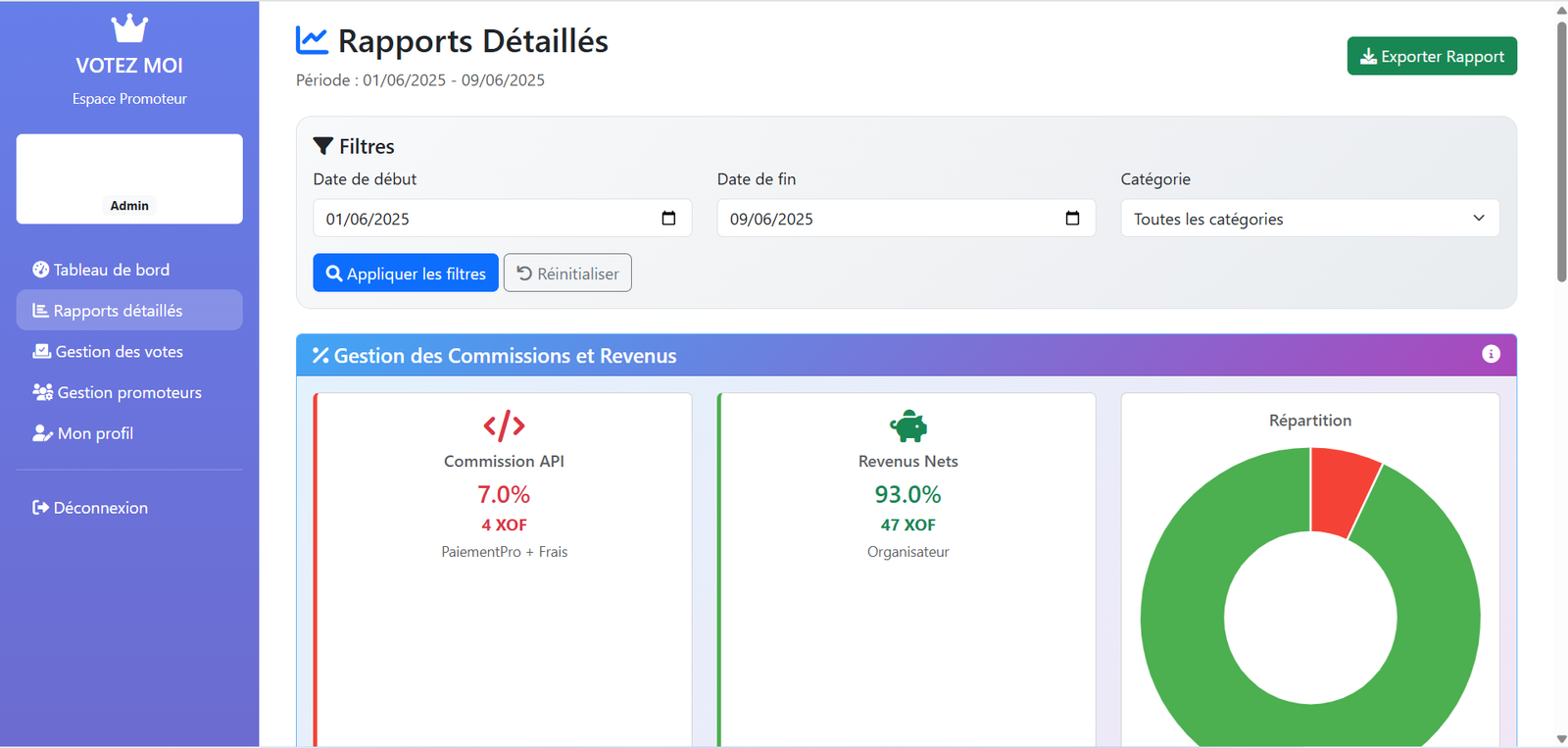Click the info icon in commissions header

[1491, 354]
